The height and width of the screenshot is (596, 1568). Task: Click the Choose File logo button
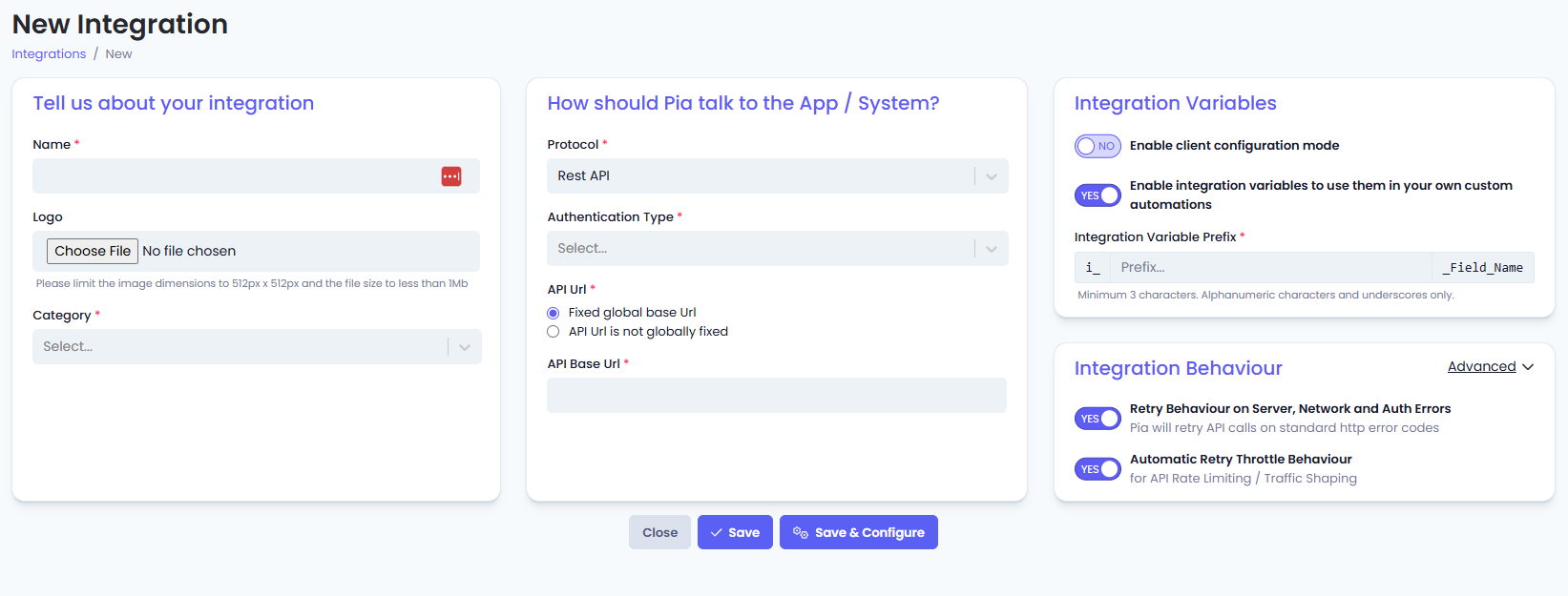coord(93,251)
